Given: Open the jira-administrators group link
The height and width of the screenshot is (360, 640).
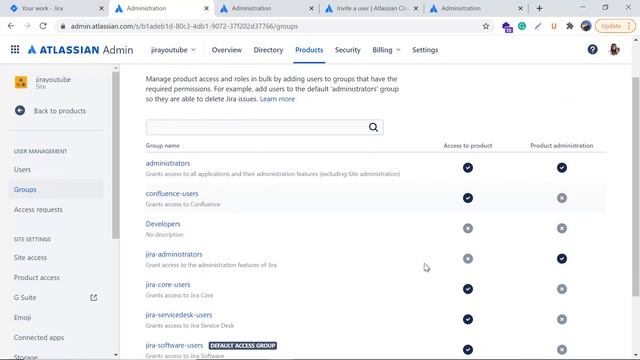Looking at the screenshot, I should (174, 254).
